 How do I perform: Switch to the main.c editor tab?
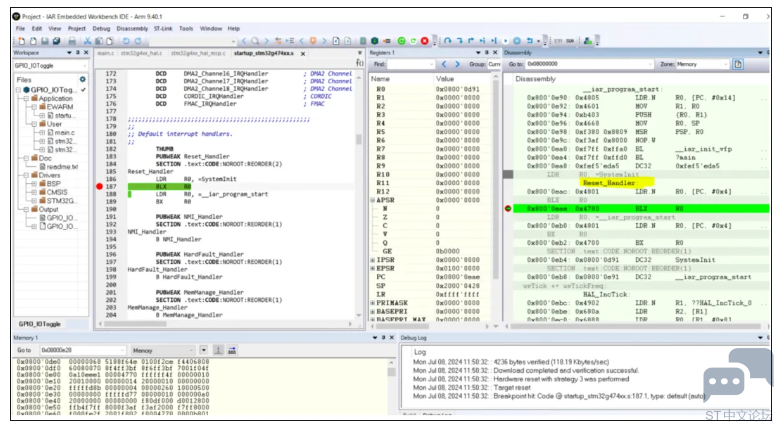coord(105,53)
